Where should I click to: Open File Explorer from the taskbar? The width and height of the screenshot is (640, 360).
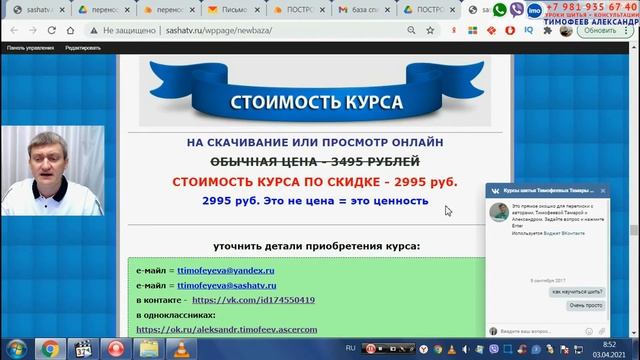(x=149, y=349)
